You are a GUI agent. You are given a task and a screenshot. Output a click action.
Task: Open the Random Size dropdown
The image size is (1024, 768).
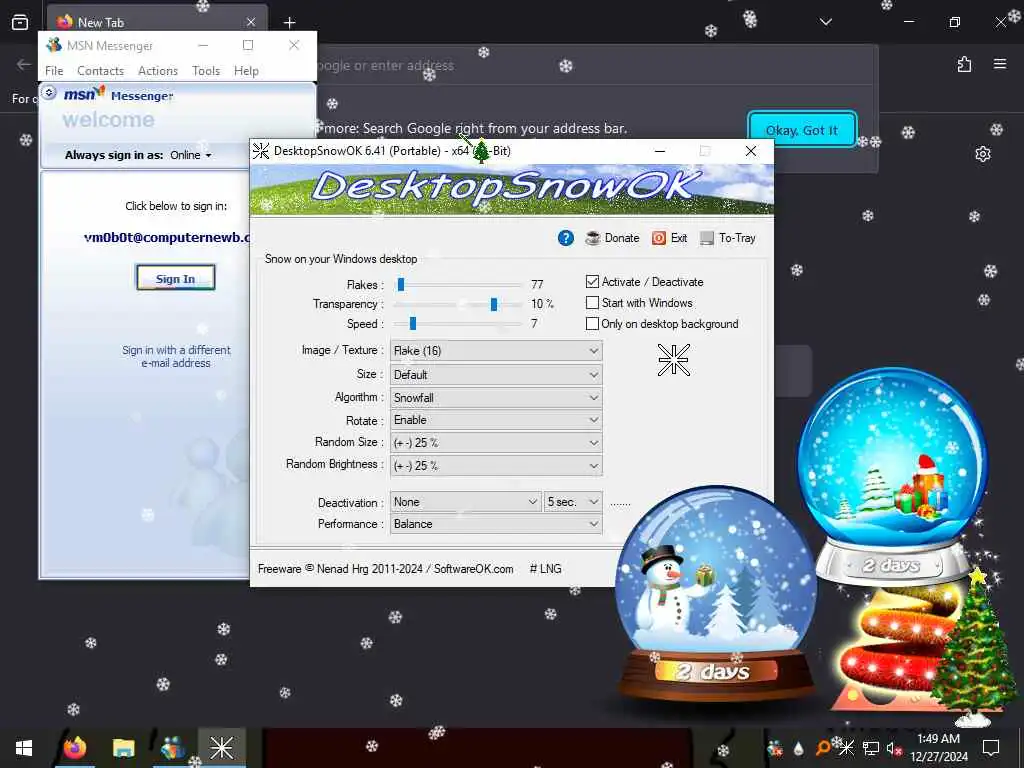pos(496,443)
